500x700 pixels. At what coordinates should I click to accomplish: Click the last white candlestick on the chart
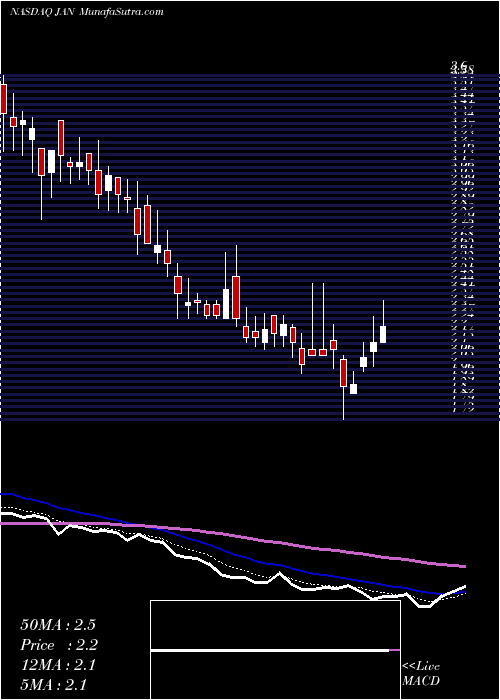coord(383,334)
